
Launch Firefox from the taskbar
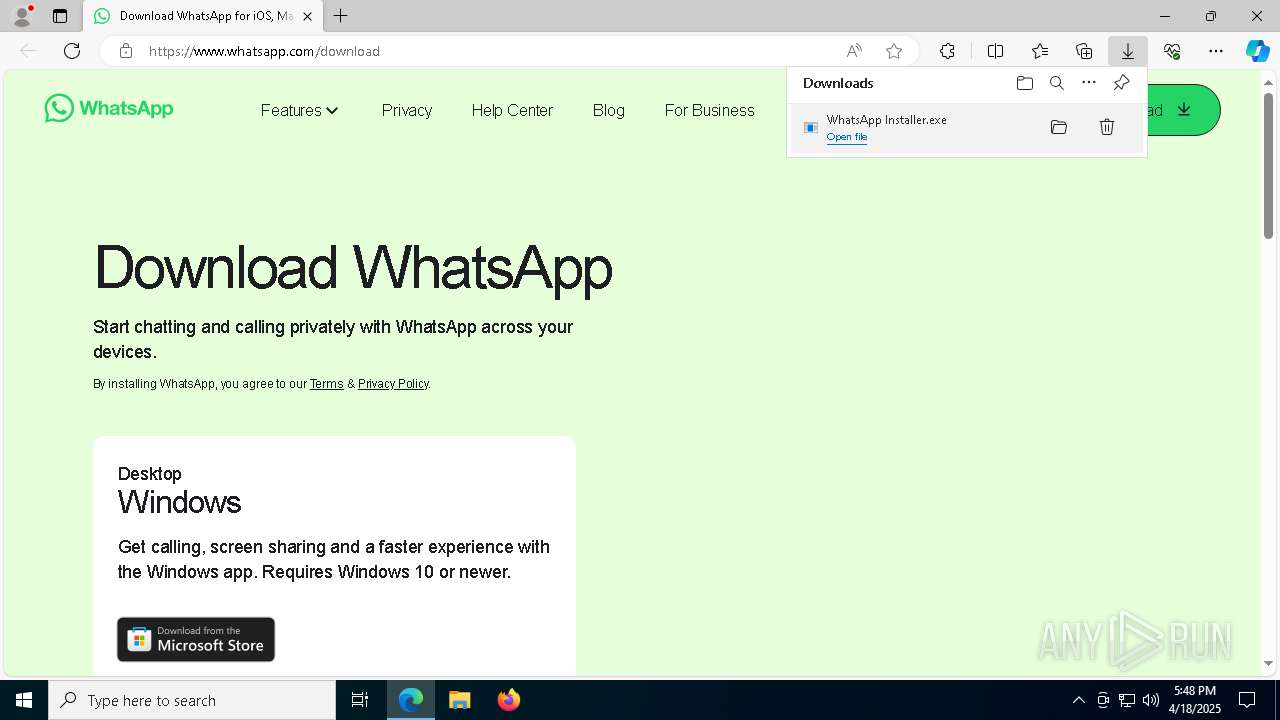click(508, 700)
